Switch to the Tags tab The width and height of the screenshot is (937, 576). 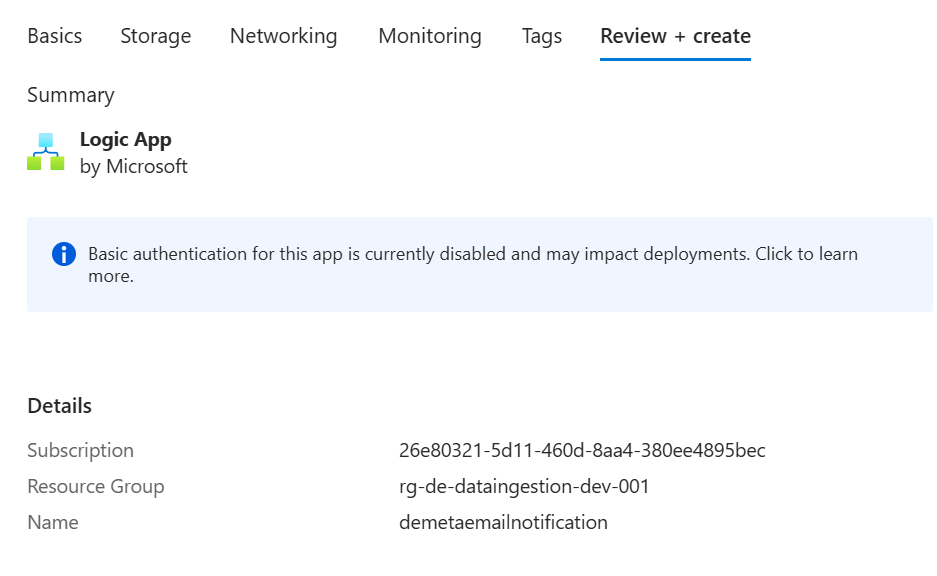point(541,36)
